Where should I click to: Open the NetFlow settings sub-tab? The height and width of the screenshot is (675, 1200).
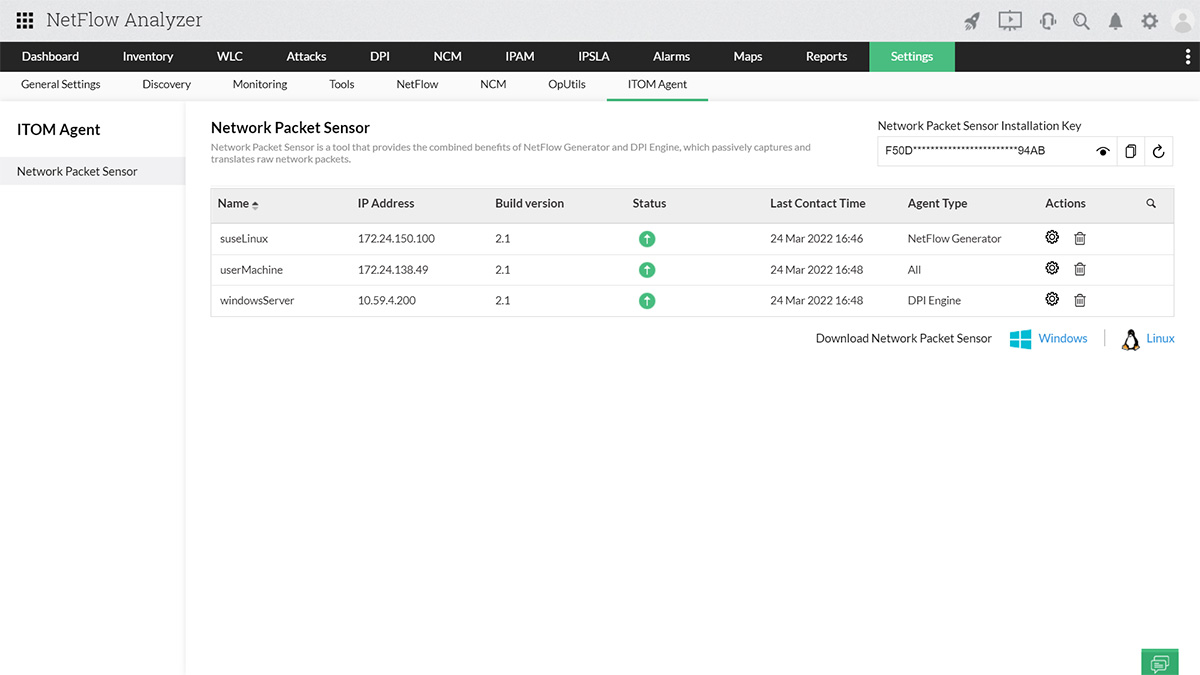417,85
